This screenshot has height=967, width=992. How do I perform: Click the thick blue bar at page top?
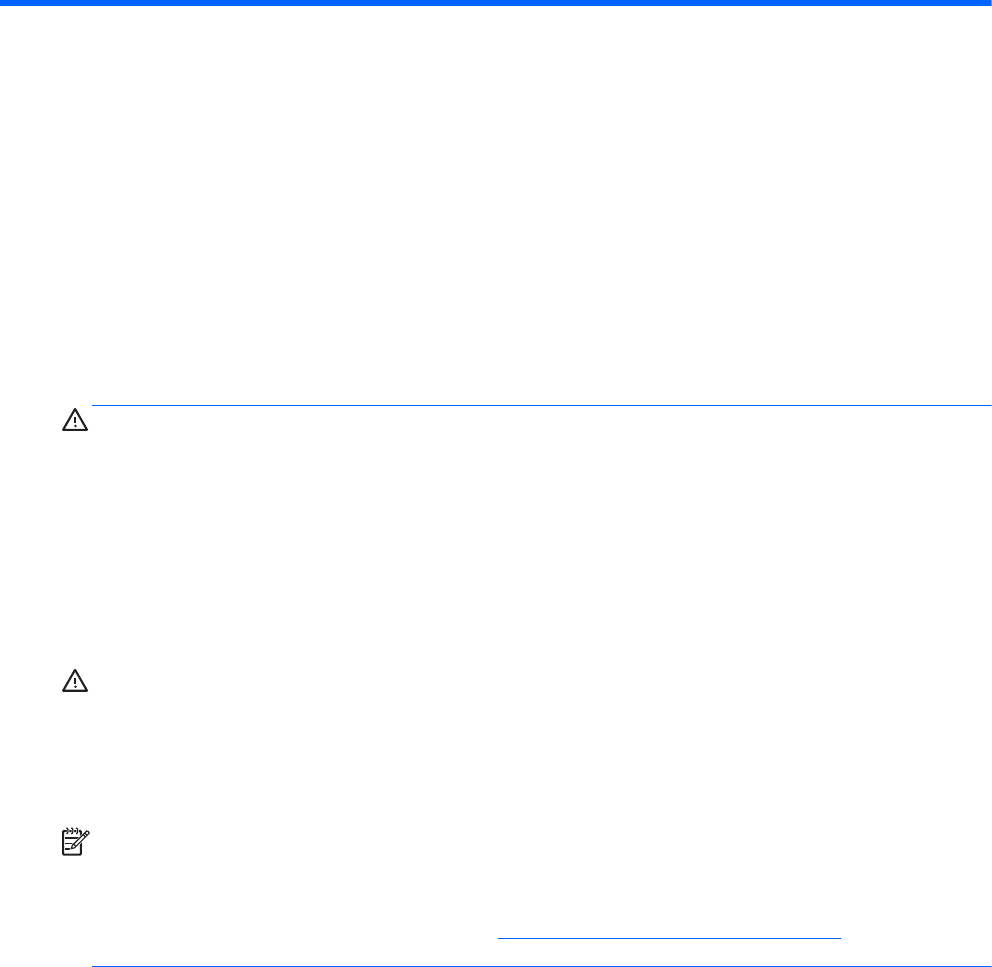click(496, 3)
